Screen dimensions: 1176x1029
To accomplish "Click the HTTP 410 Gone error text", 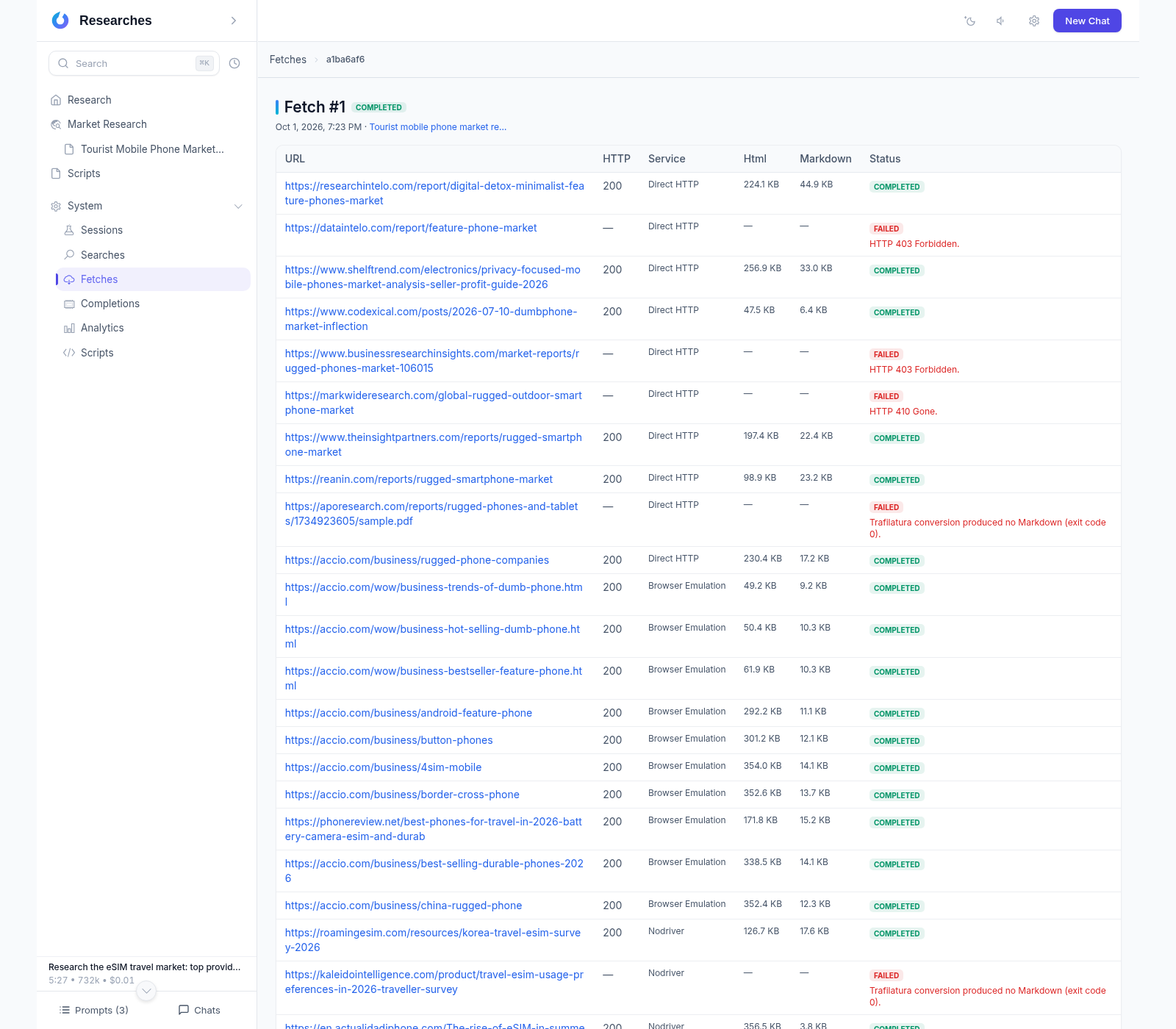I will [x=903, y=412].
